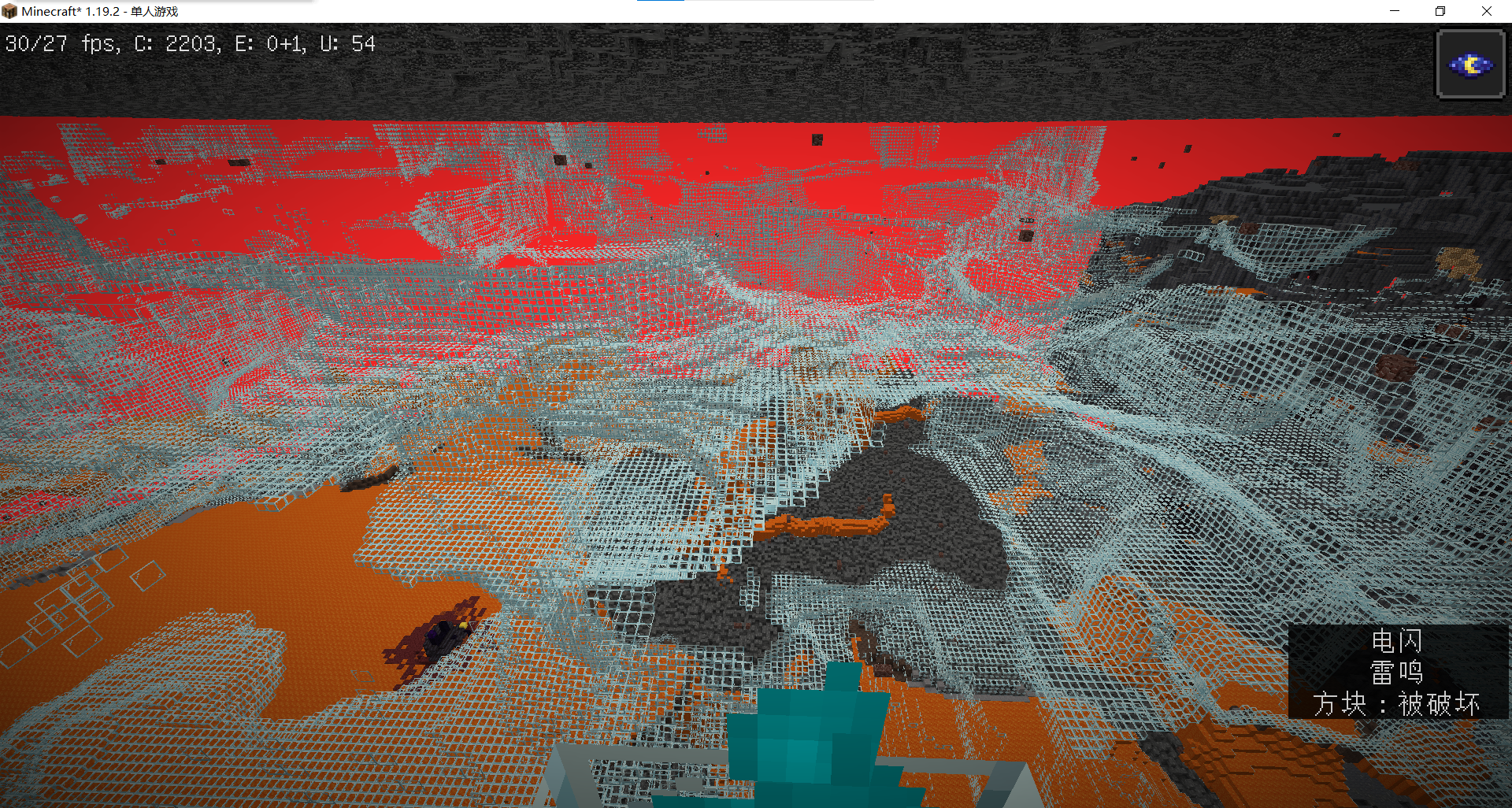Click the U: 54 sound counter
Image resolution: width=1512 pixels, height=808 pixels.
click(346, 44)
